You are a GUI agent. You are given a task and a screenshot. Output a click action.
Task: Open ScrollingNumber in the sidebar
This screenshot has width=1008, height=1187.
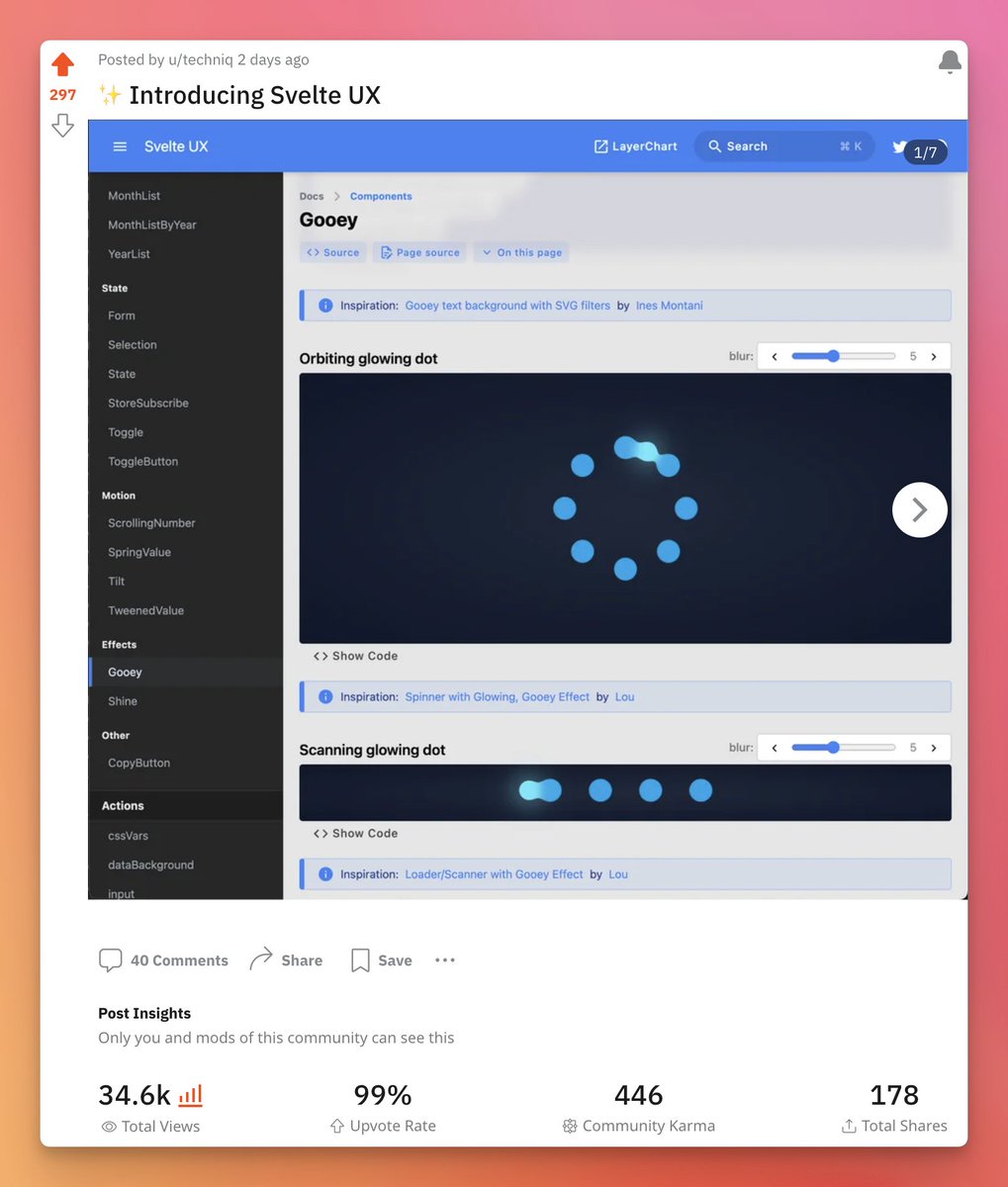[x=151, y=523]
